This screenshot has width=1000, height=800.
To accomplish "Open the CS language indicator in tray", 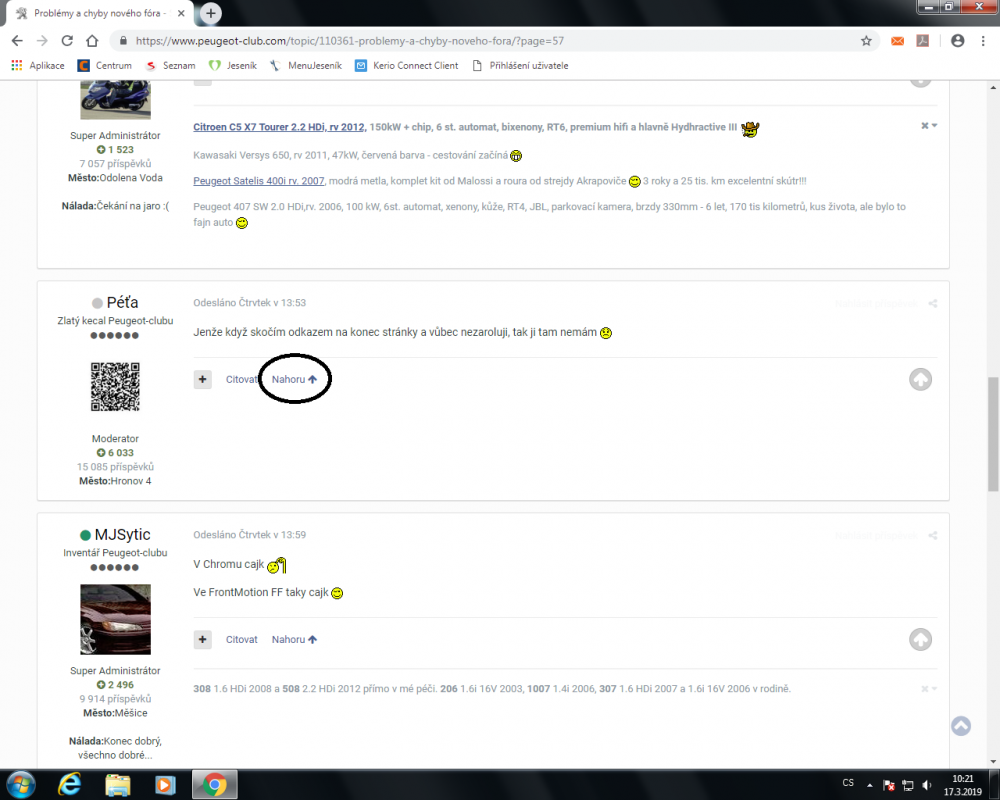I will pyautogui.click(x=848, y=783).
